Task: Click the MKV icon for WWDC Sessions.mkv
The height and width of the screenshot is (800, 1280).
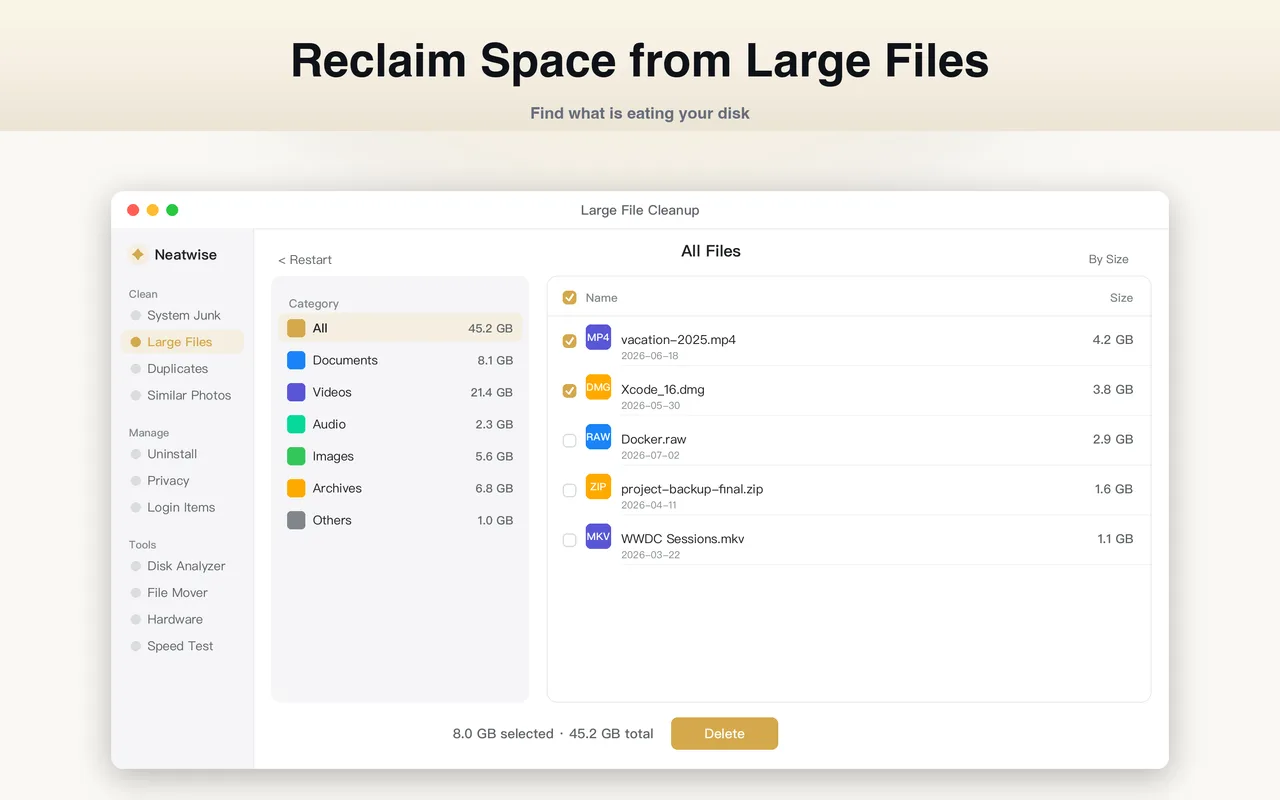Action: click(x=598, y=537)
